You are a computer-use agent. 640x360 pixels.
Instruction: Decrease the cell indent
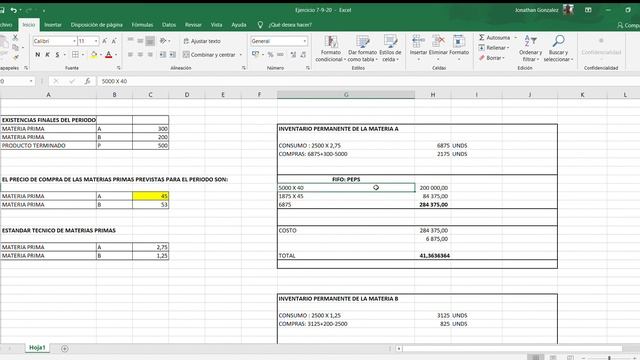(163, 55)
